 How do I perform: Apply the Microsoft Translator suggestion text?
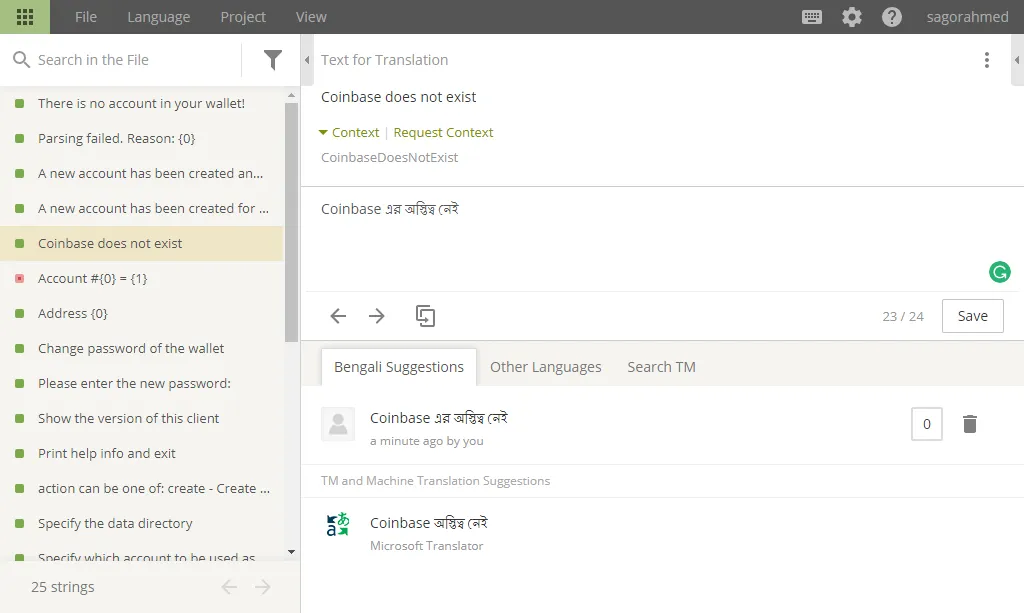428,523
